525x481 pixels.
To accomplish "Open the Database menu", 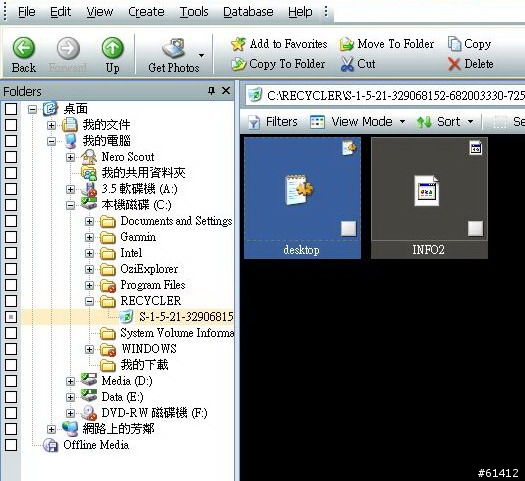I will [248, 12].
